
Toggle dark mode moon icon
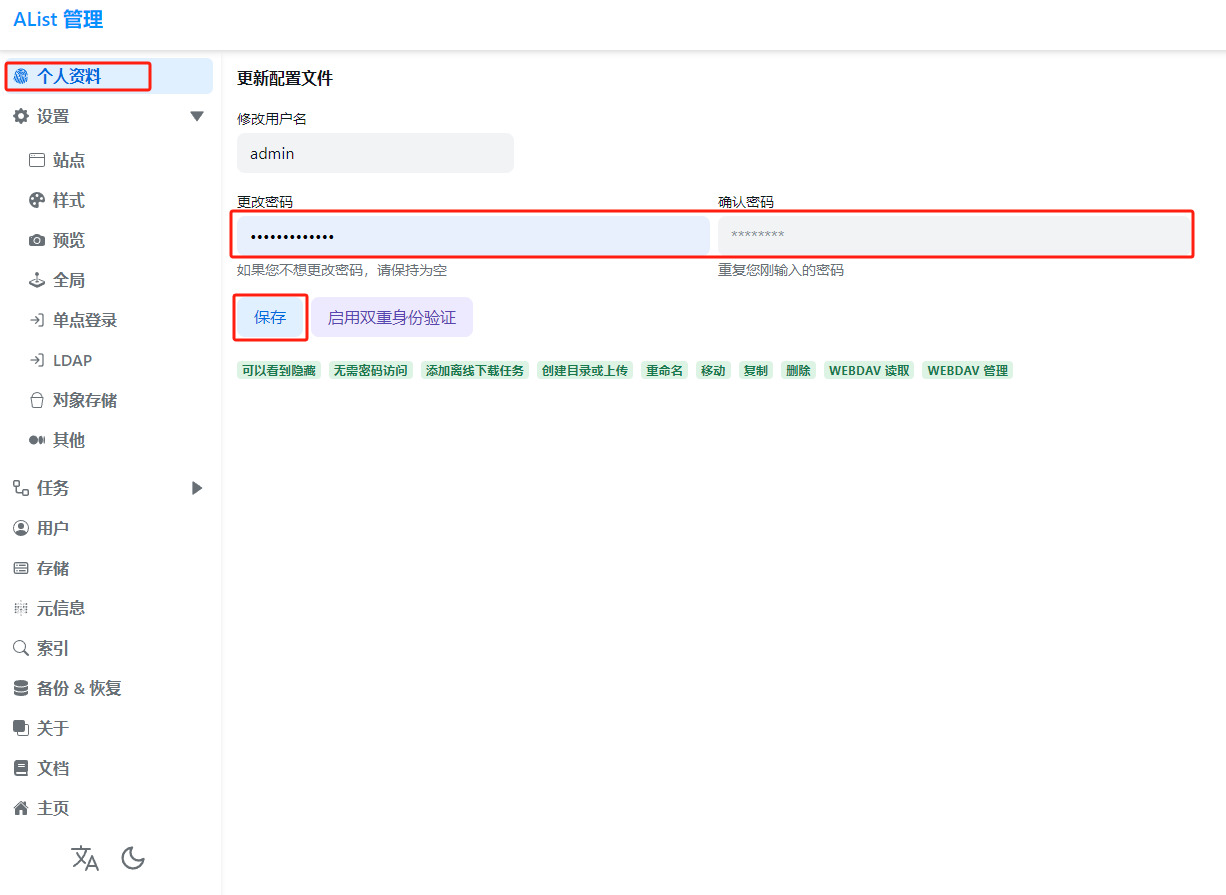[133, 858]
